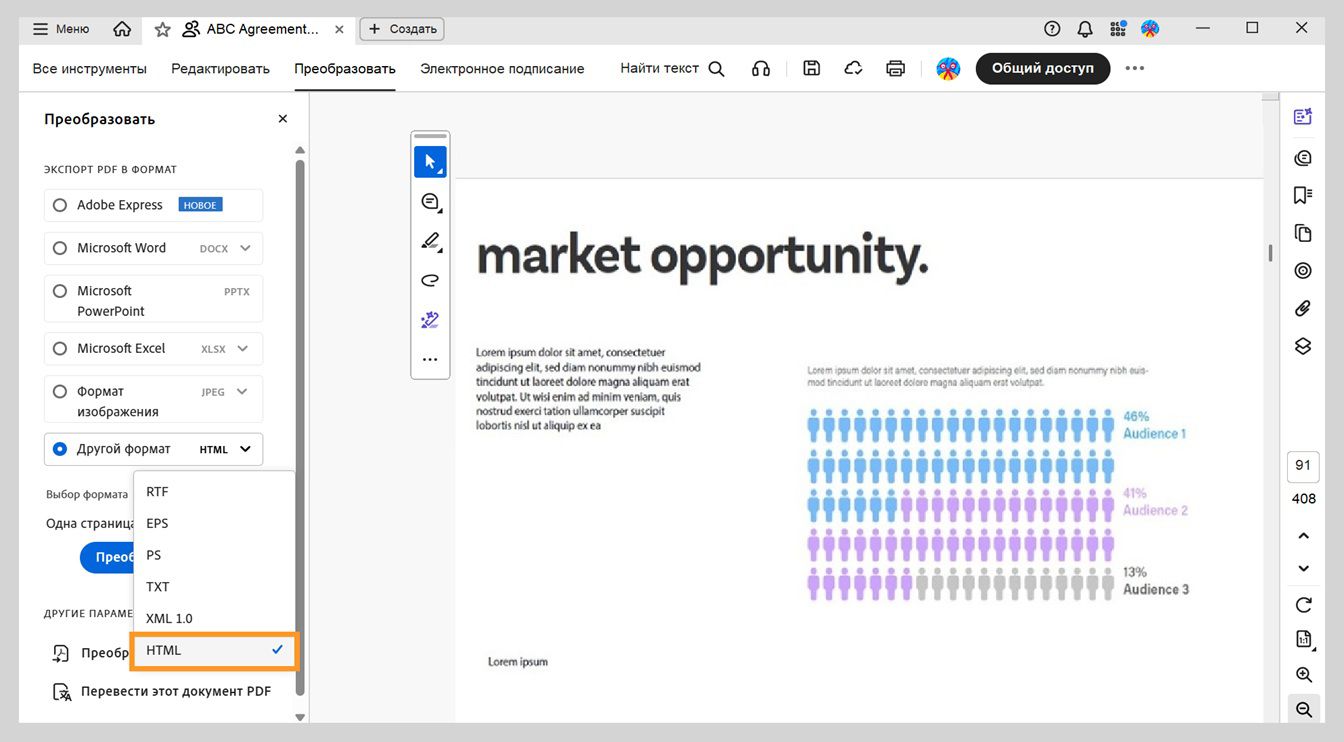Choose XML 1.0 from the format list
Screen dimensions: 1344x742
pos(214,619)
